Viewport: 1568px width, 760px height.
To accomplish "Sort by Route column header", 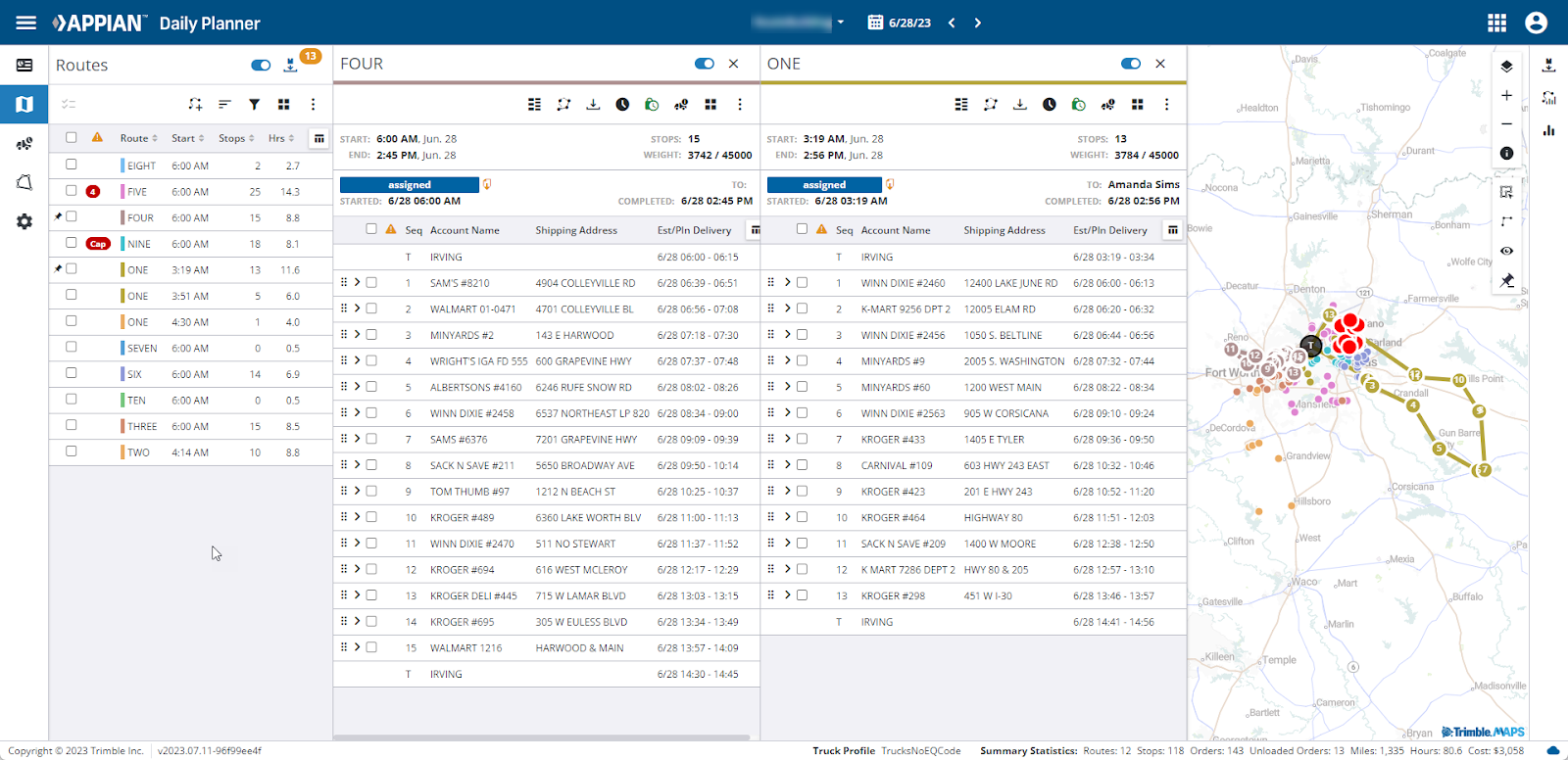I will 138,138.
